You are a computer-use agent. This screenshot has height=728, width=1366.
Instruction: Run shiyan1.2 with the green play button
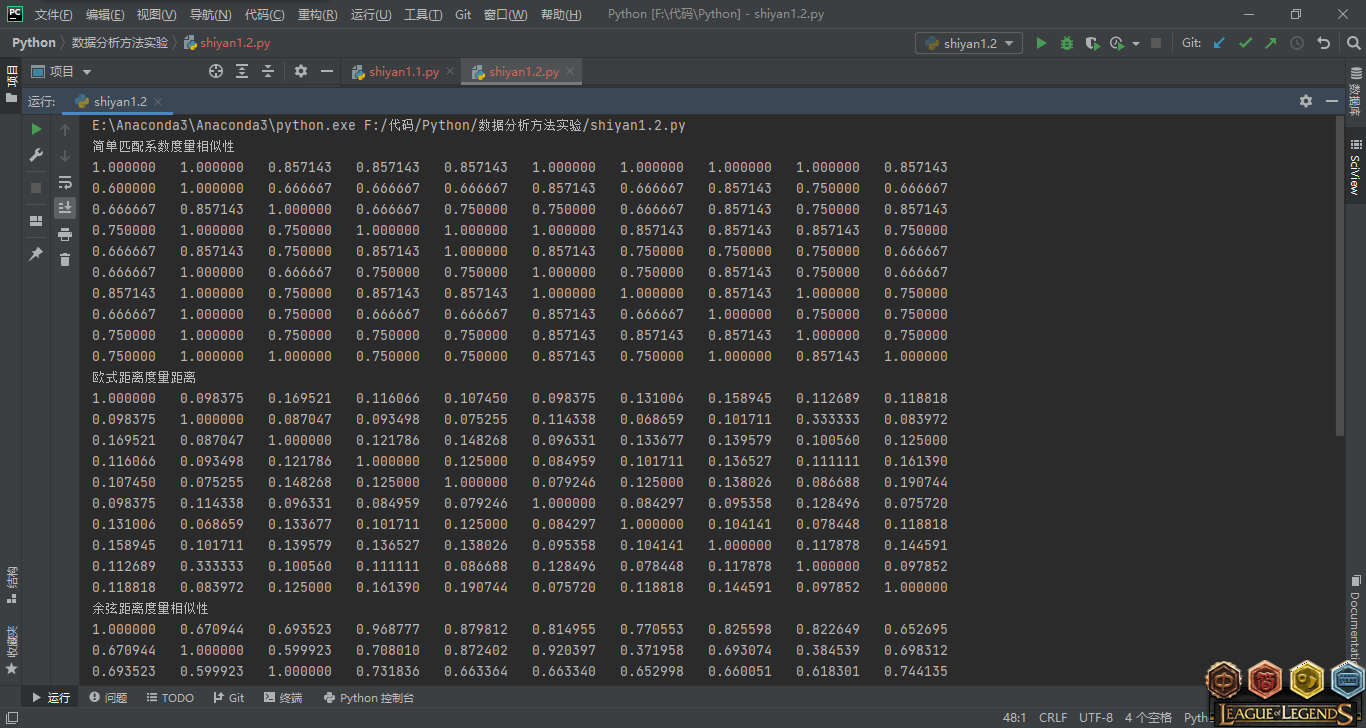[x=1041, y=43]
